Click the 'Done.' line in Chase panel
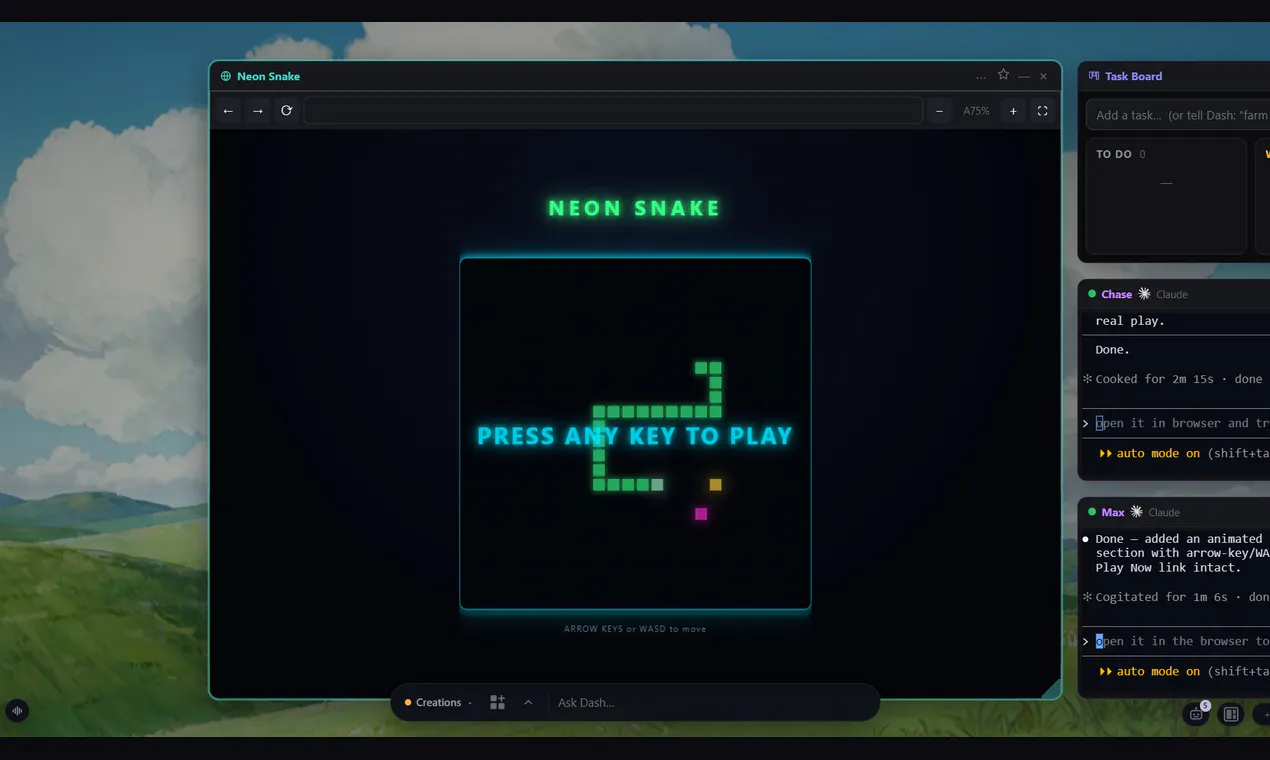 1112,350
